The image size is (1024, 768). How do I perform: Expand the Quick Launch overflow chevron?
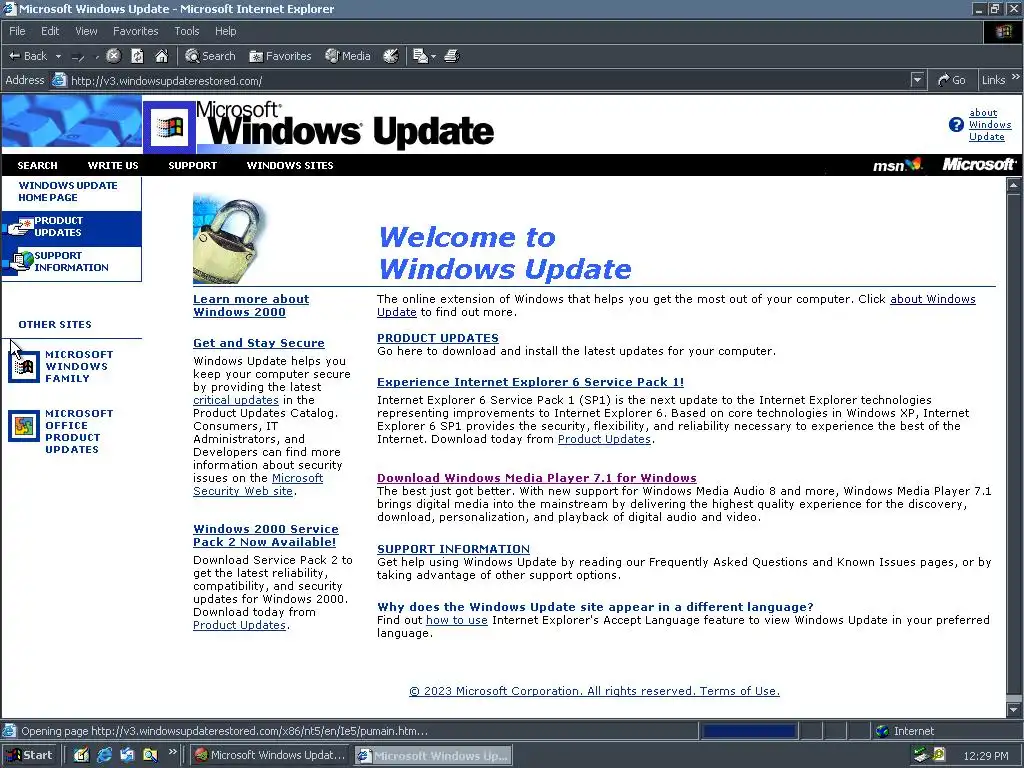pos(172,752)
